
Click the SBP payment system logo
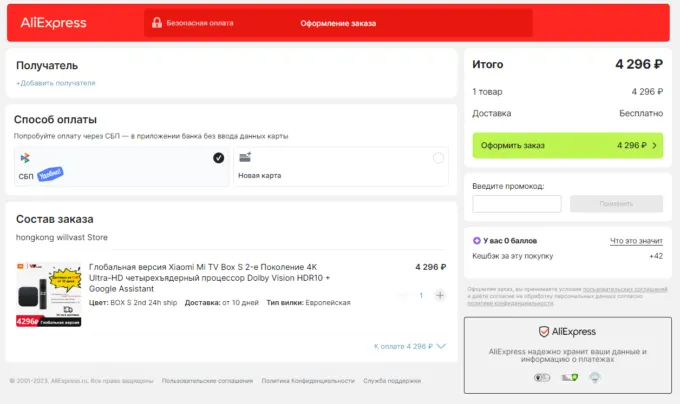point(25,159)
